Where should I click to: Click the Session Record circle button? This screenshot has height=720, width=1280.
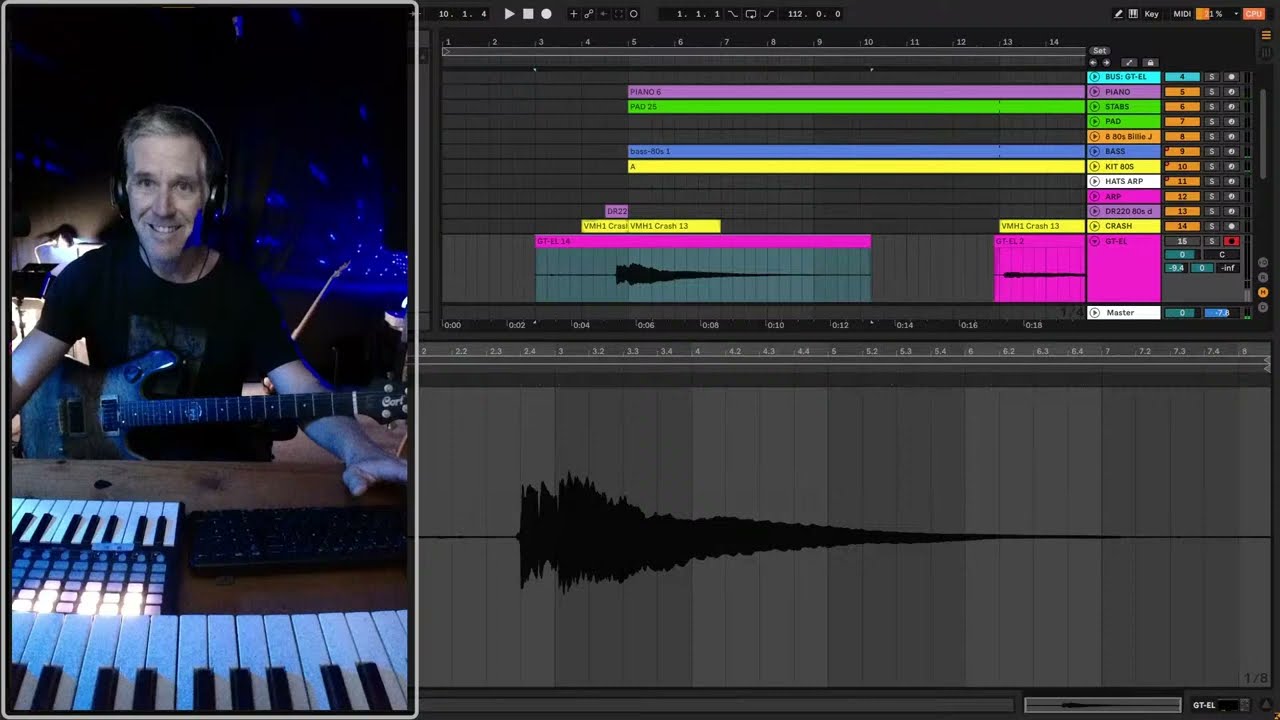[633, 14]
